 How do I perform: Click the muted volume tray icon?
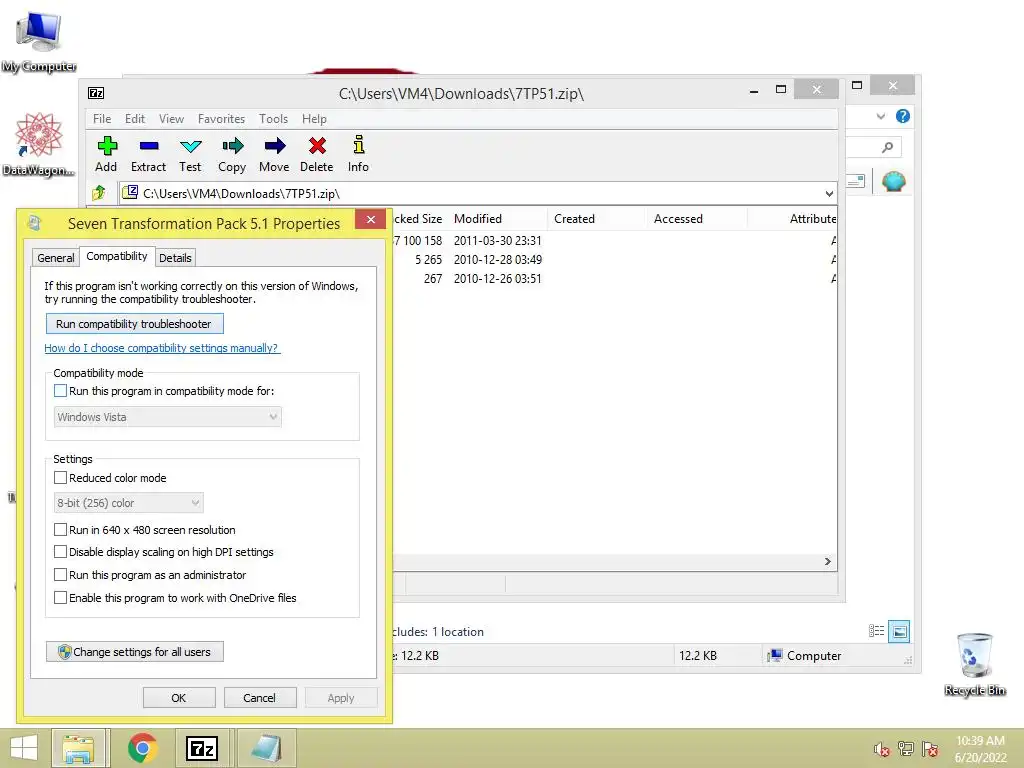coord(882,750)
